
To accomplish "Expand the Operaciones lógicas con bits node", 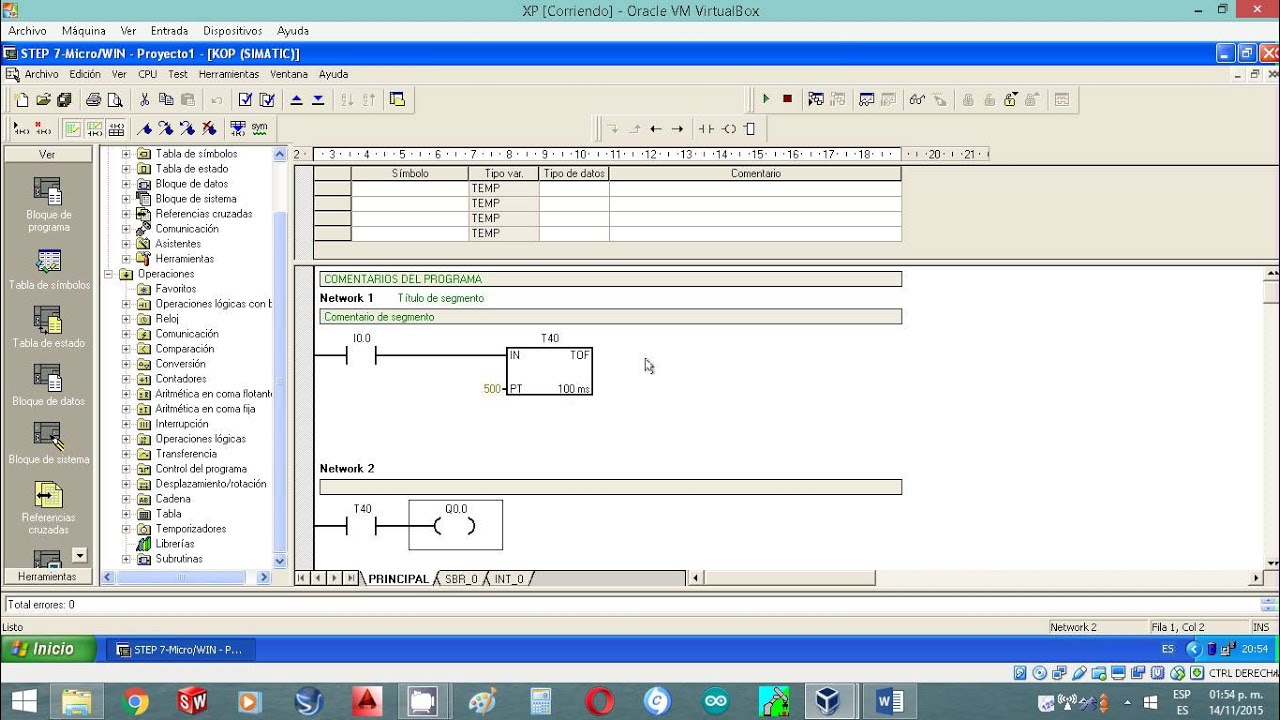I will click(x=126, y=304).
